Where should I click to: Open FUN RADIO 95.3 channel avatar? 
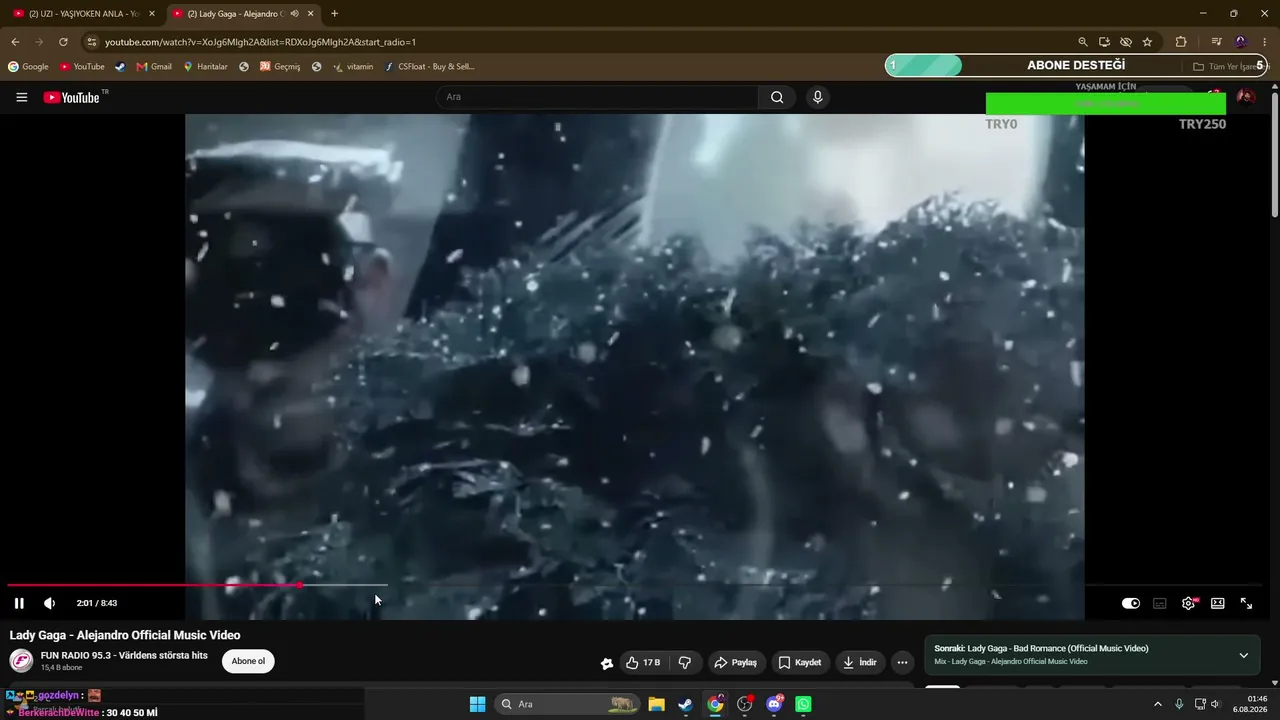21,661
